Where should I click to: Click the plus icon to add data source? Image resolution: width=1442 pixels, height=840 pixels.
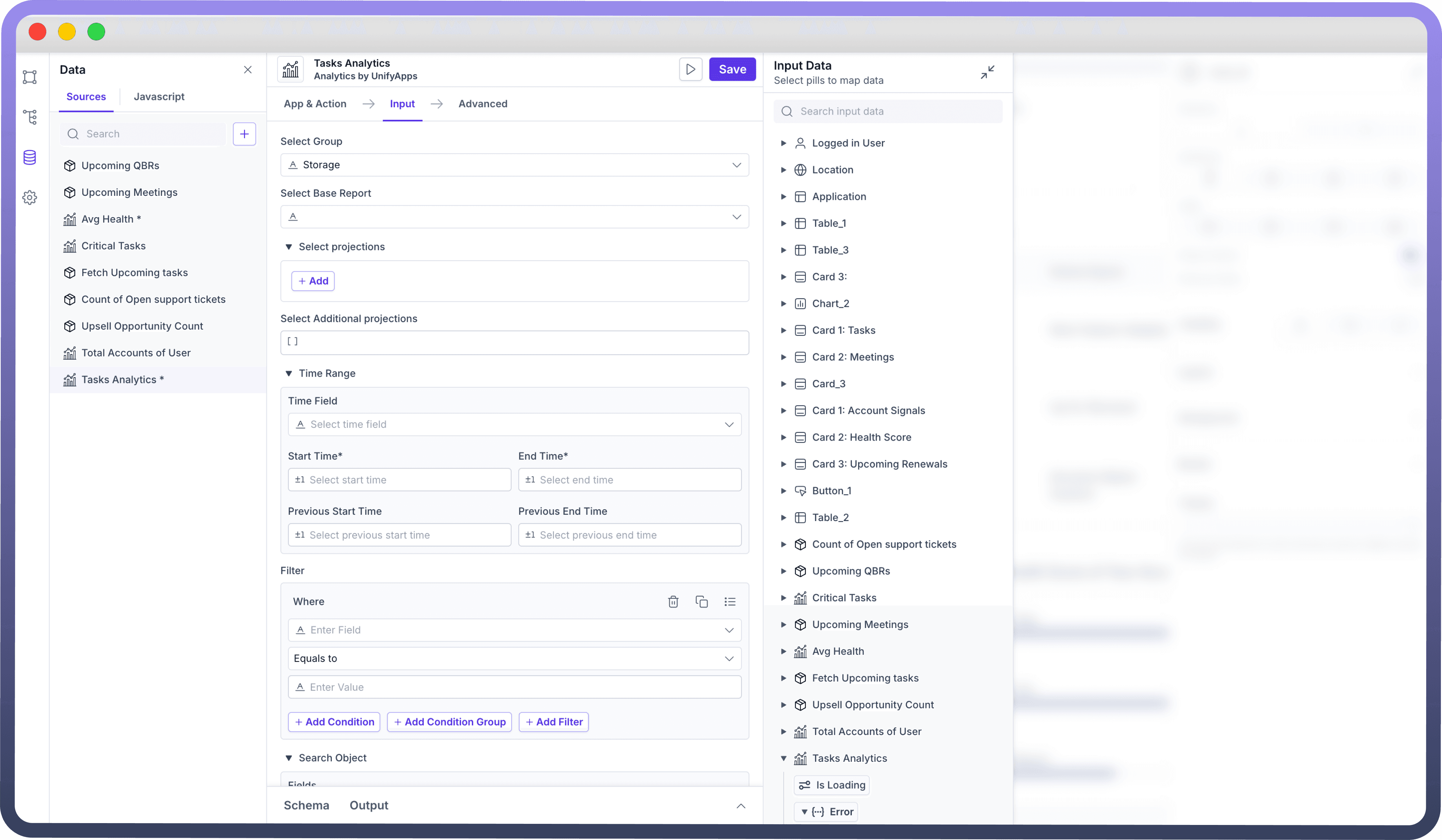[x=244, y=134]
